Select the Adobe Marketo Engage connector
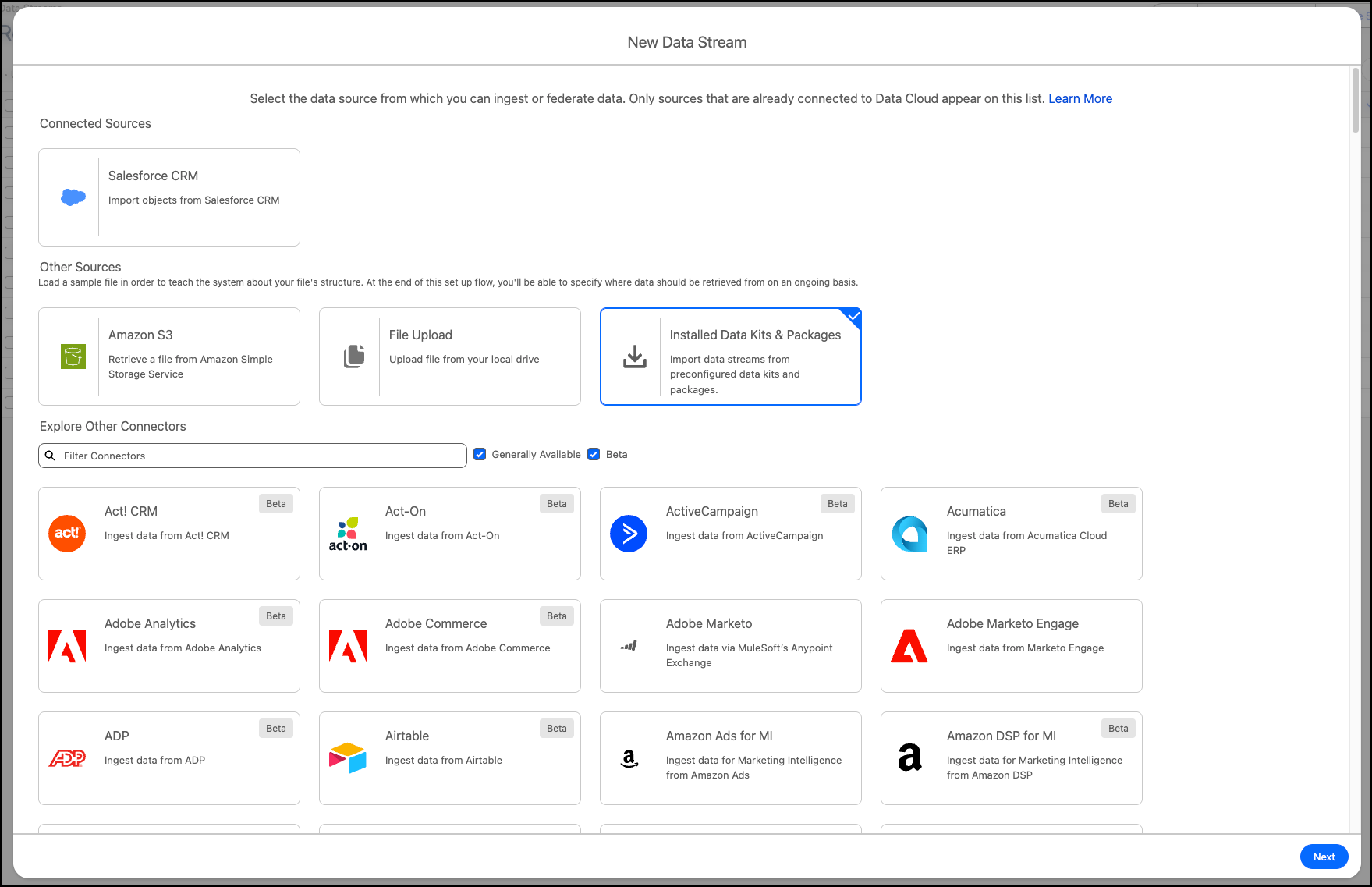The height and width of the screenshot is (887, 1372). (x=1011, y=646)
